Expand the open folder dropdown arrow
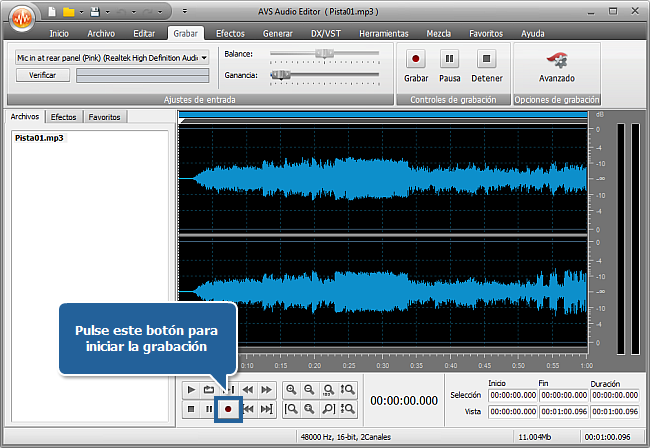The width and height of the screenshot is (650, 448). [x=82, y=11]
